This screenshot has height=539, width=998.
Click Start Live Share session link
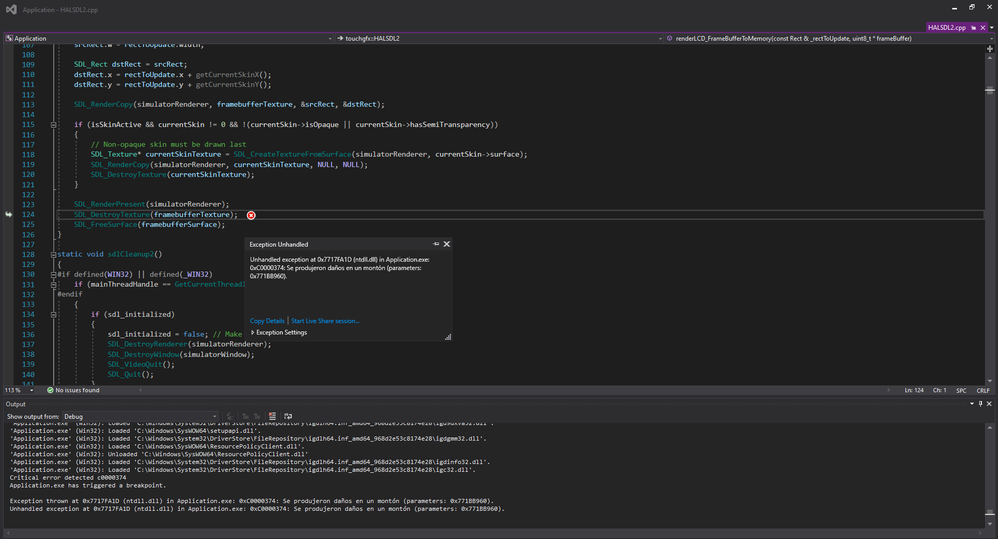coord(325,321)
